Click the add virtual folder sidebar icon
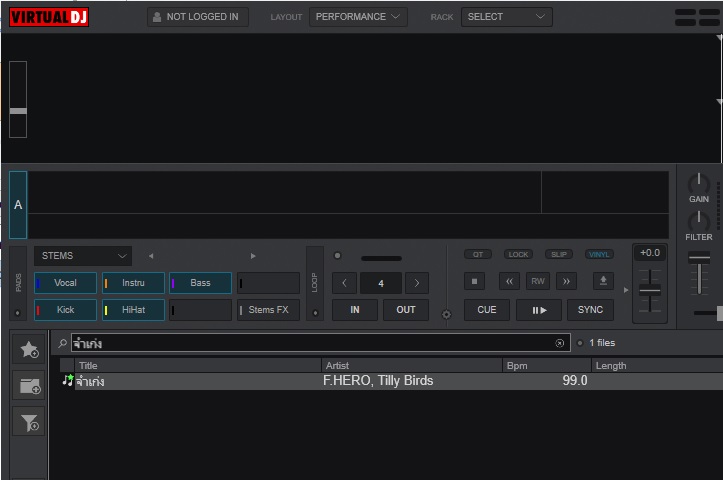The width and height of the screenshot is (723, 480). coord(29,386)
